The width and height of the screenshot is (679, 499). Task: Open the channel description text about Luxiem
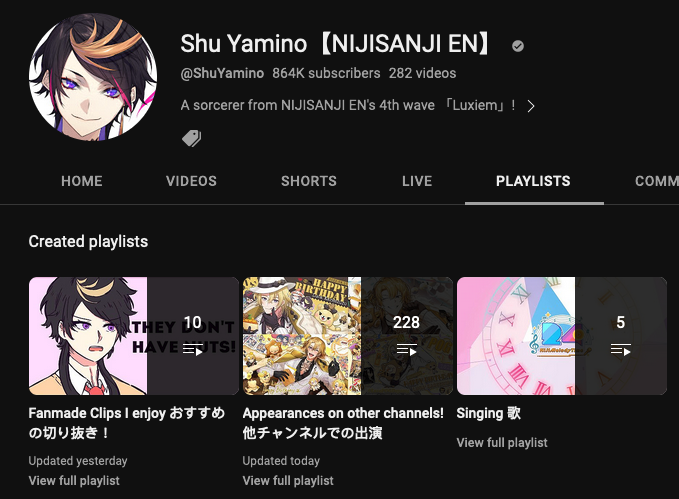(348, 105)
